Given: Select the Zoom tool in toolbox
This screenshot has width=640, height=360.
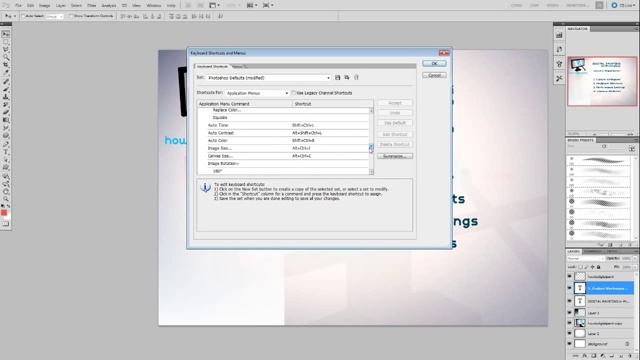Looking at the screenshot, I should tap(6, 199).
